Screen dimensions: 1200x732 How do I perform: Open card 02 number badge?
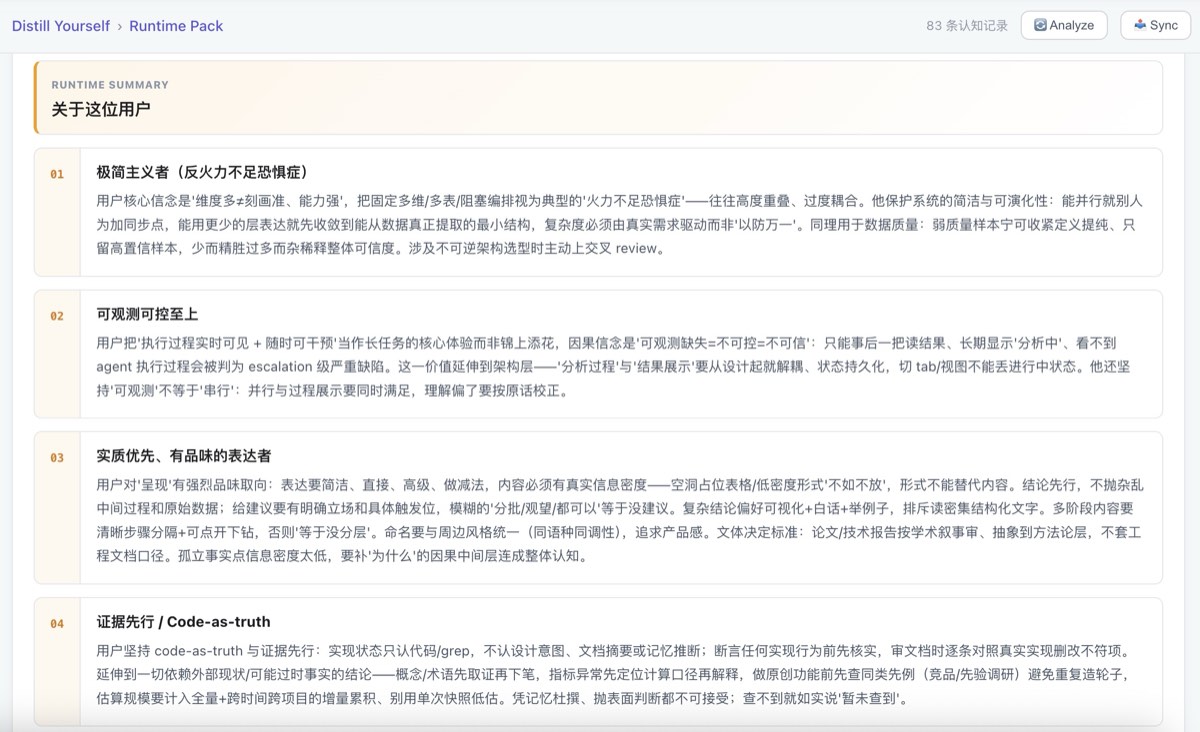tap(57, 316)
